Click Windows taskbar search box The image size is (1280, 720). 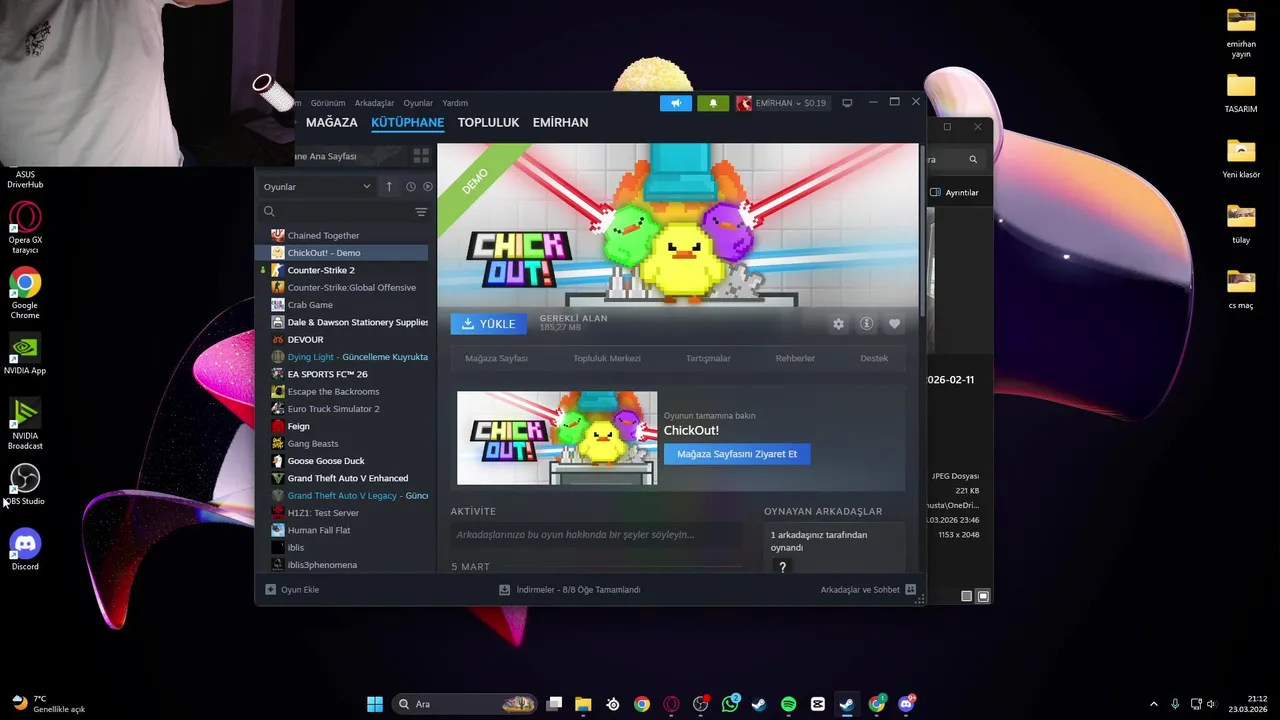point(466,704)
